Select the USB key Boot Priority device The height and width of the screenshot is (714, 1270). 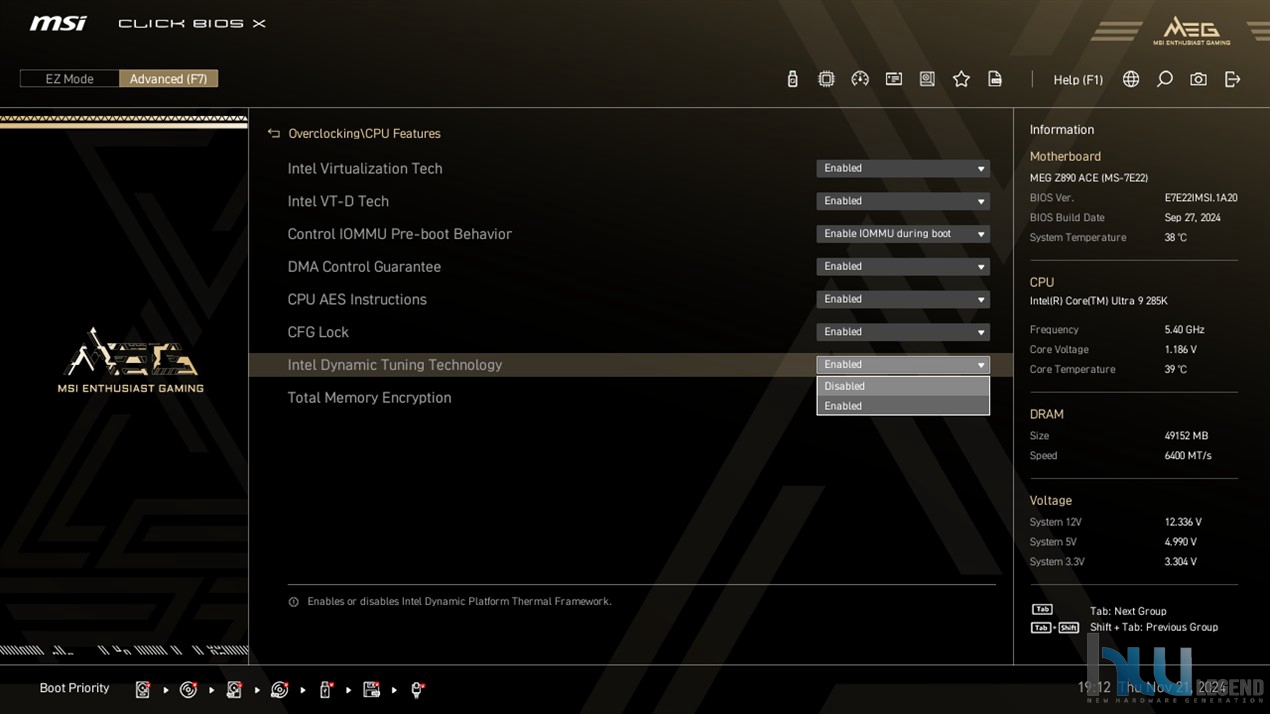(326, 689)
